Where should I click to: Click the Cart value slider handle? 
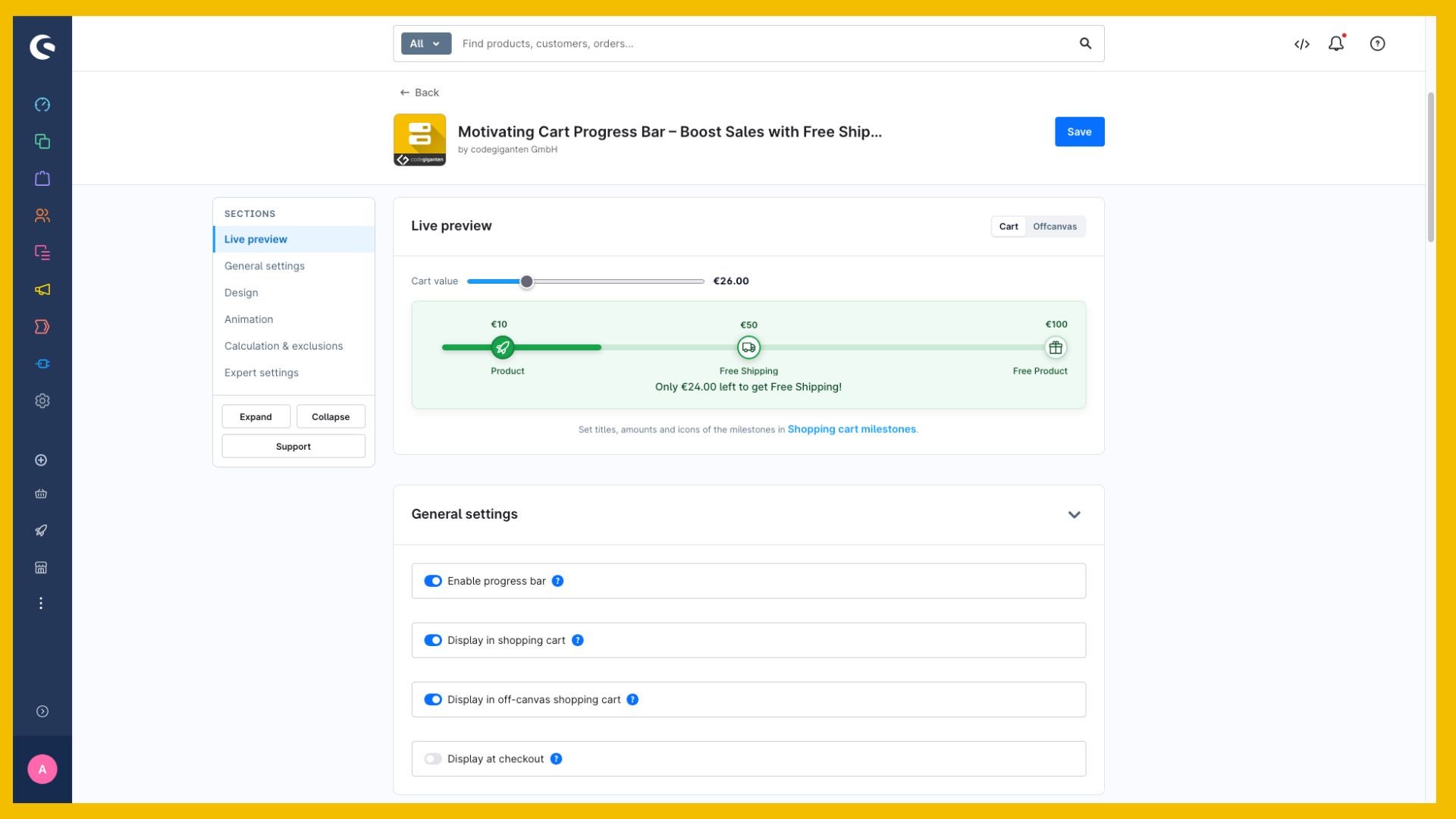526,281
